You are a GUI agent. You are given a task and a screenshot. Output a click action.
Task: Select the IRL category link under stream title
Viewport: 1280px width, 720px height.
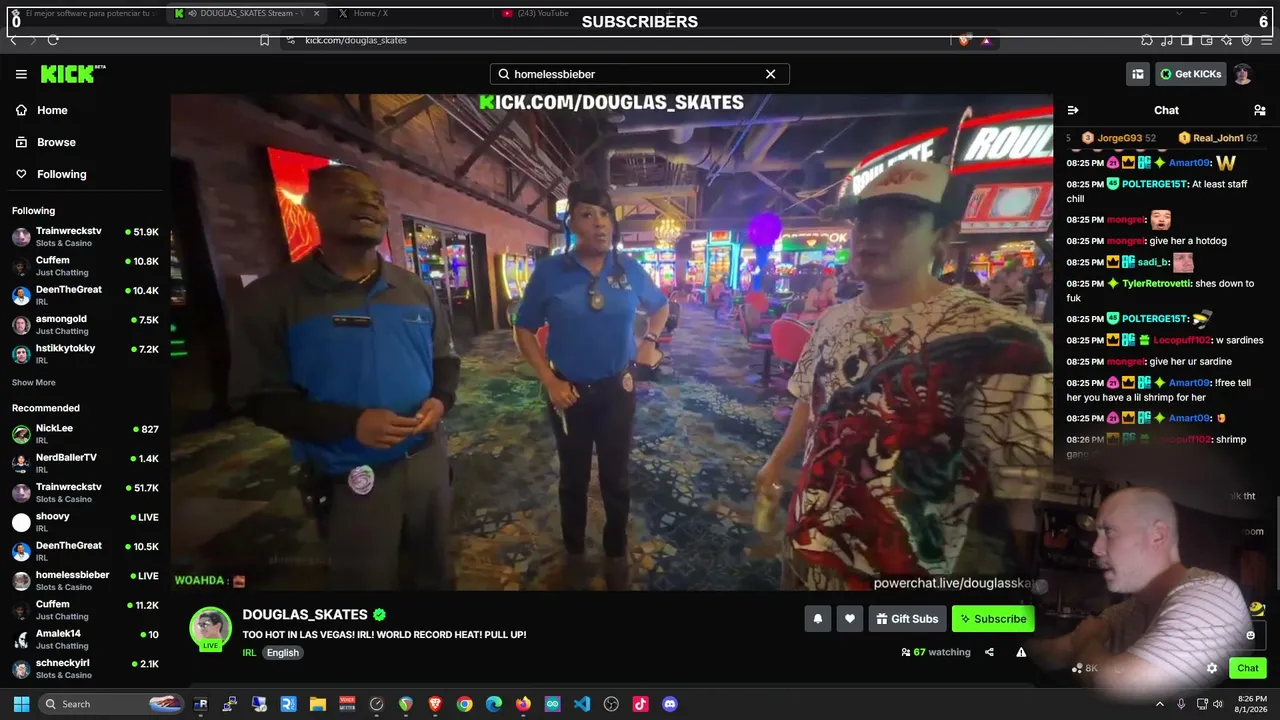click(249, 653)
